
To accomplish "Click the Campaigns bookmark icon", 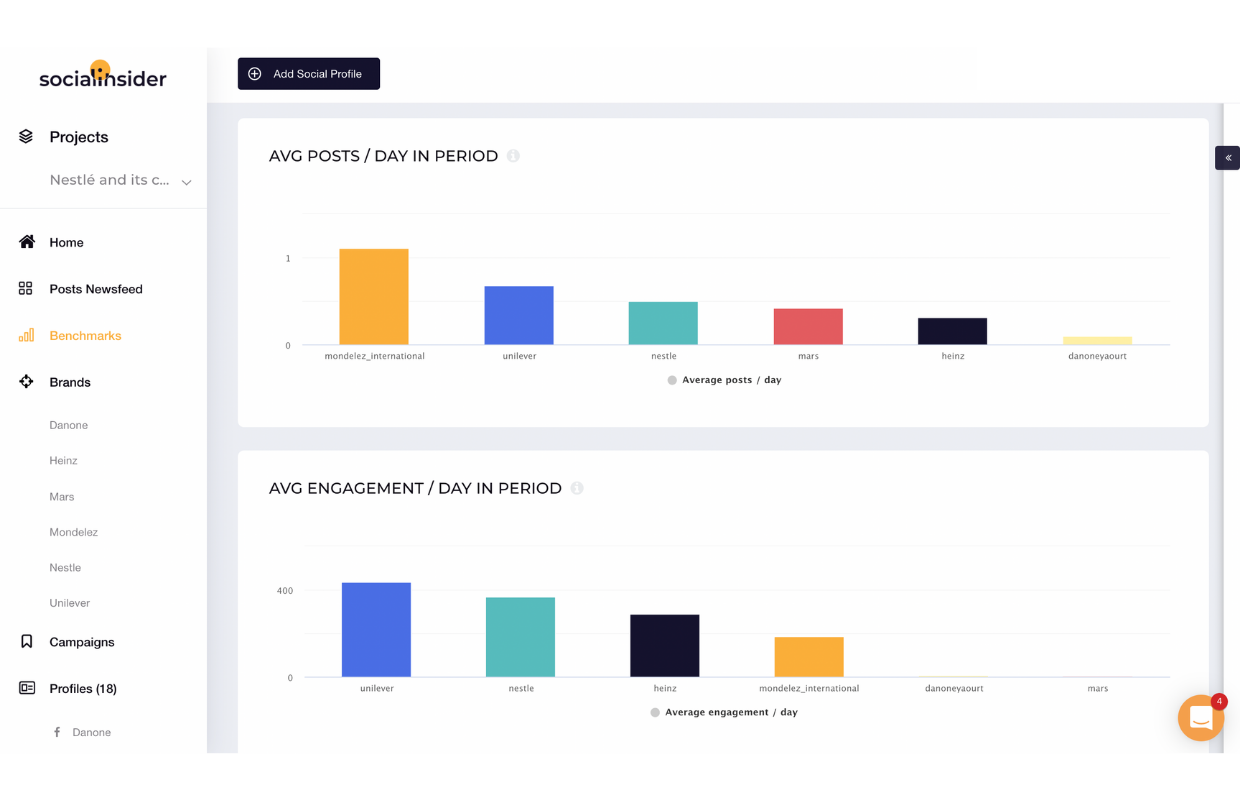I will [x=27, y=641].
